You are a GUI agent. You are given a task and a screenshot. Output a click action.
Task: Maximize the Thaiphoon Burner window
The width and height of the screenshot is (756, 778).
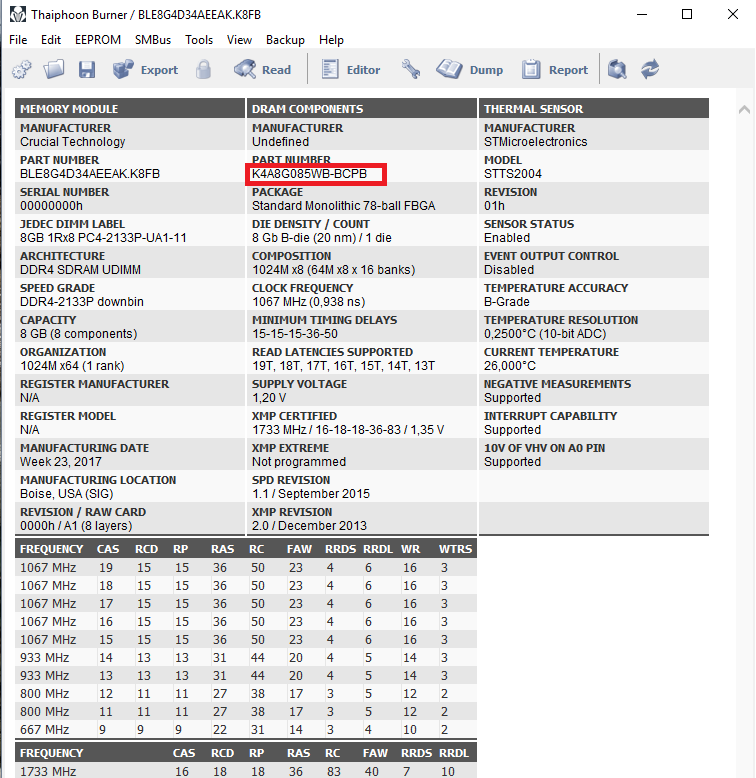pos(687,14)
